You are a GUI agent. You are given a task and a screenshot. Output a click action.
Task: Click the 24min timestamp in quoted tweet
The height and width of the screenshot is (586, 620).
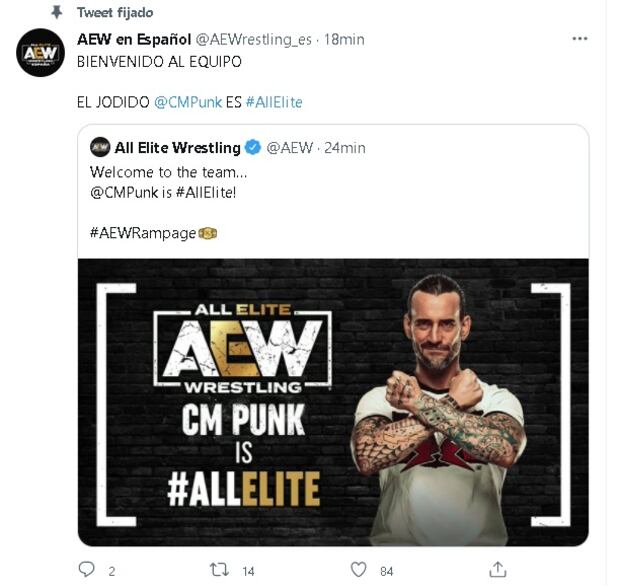pyautogui.click(x=345, y=148)
